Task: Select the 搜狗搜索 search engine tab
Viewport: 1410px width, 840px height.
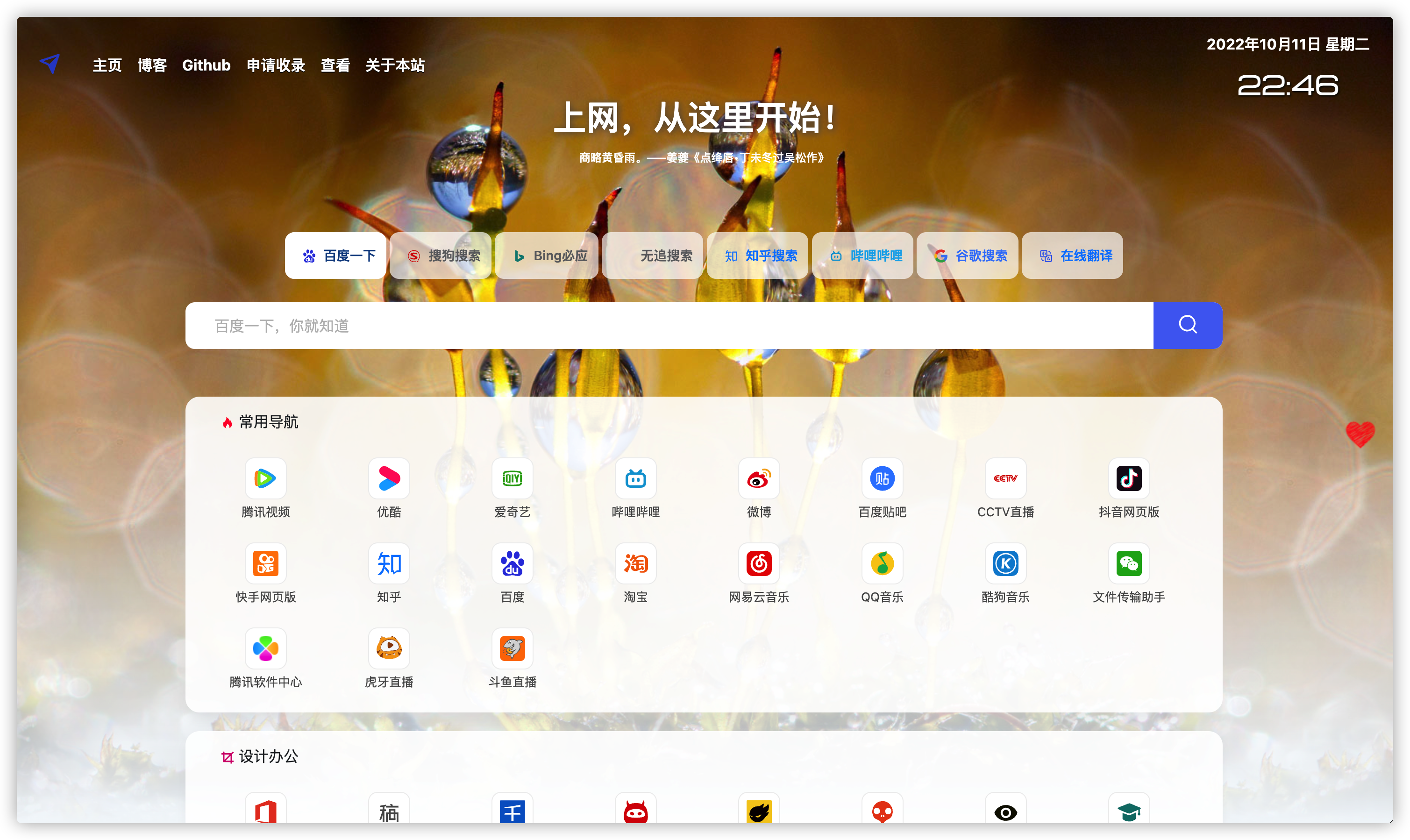Action: pos(441,256)
